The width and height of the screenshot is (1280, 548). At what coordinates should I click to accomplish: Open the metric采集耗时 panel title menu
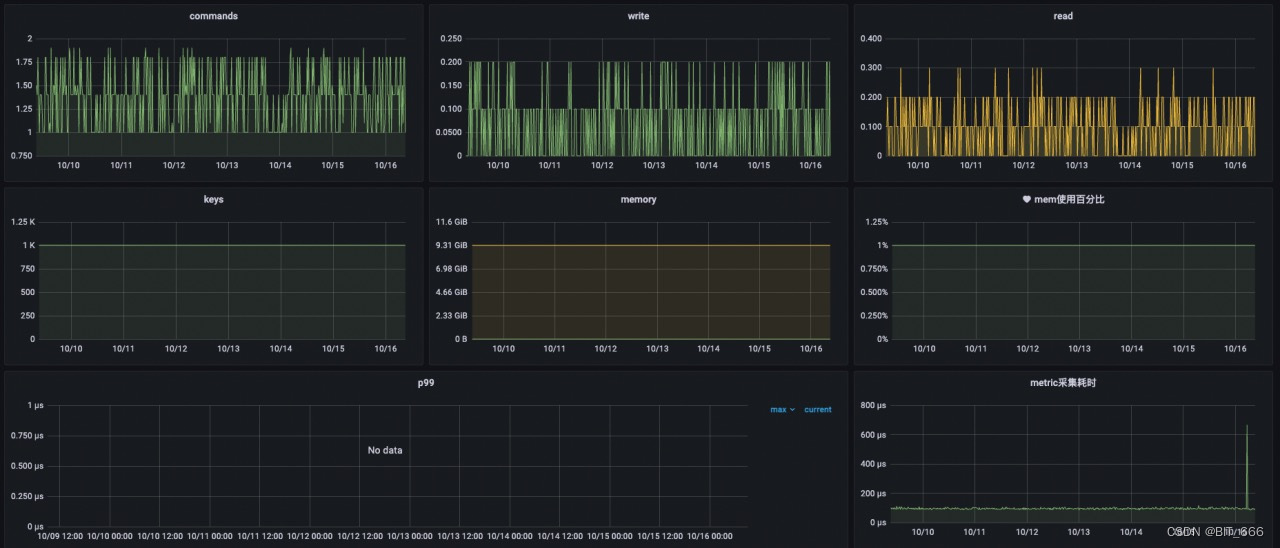[x=1063, y=383]
